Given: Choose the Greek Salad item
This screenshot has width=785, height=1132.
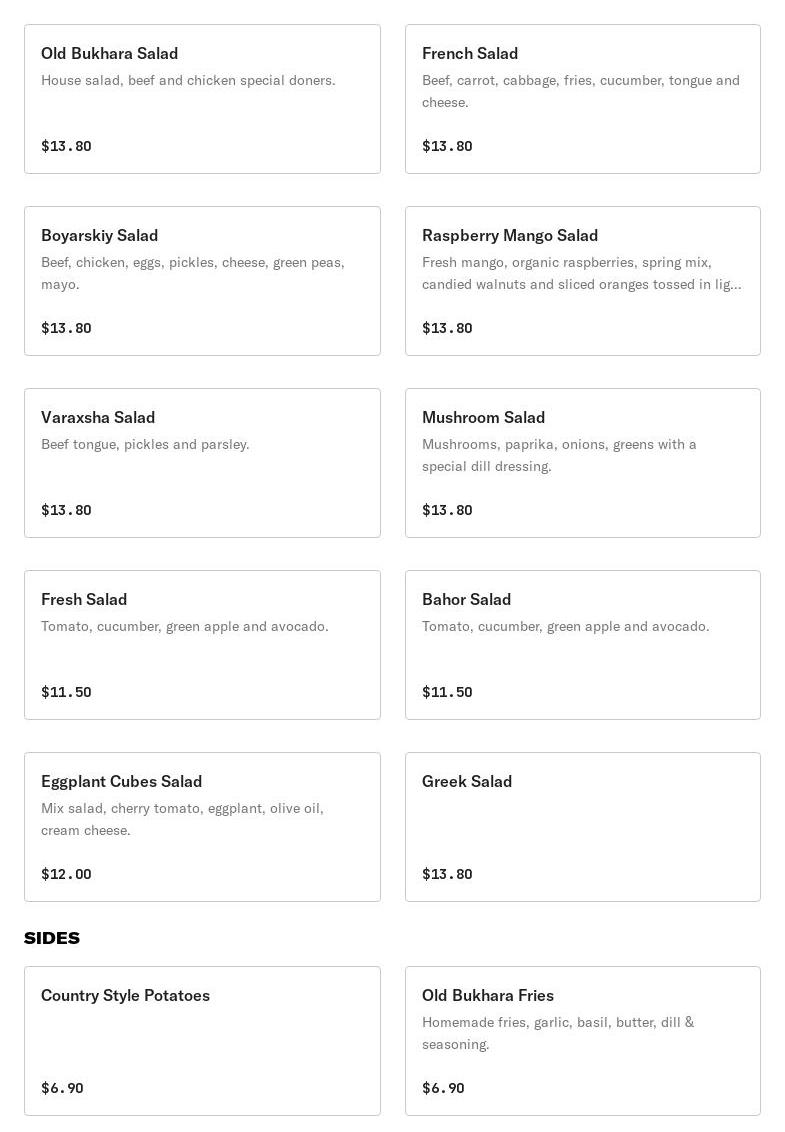Looking at the screenshot, I should point(582,827).
